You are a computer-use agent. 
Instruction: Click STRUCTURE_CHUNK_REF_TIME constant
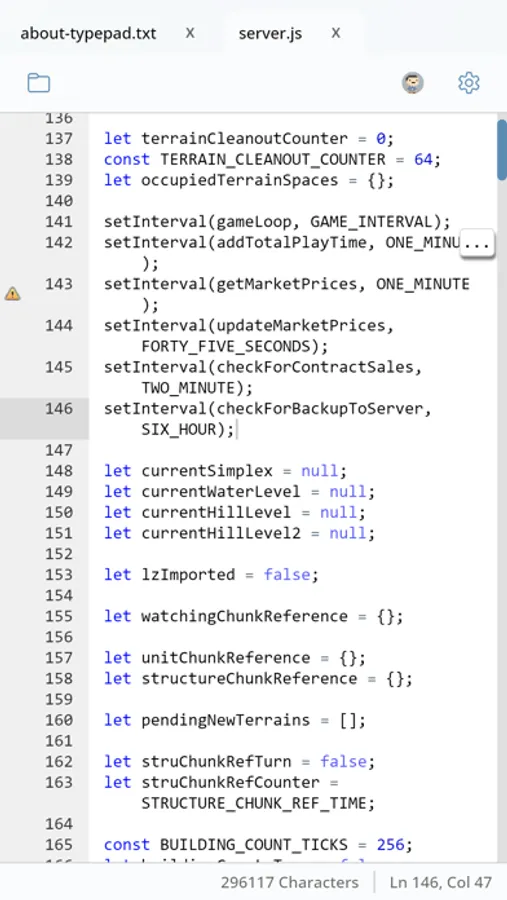click(x=254, y=803)
